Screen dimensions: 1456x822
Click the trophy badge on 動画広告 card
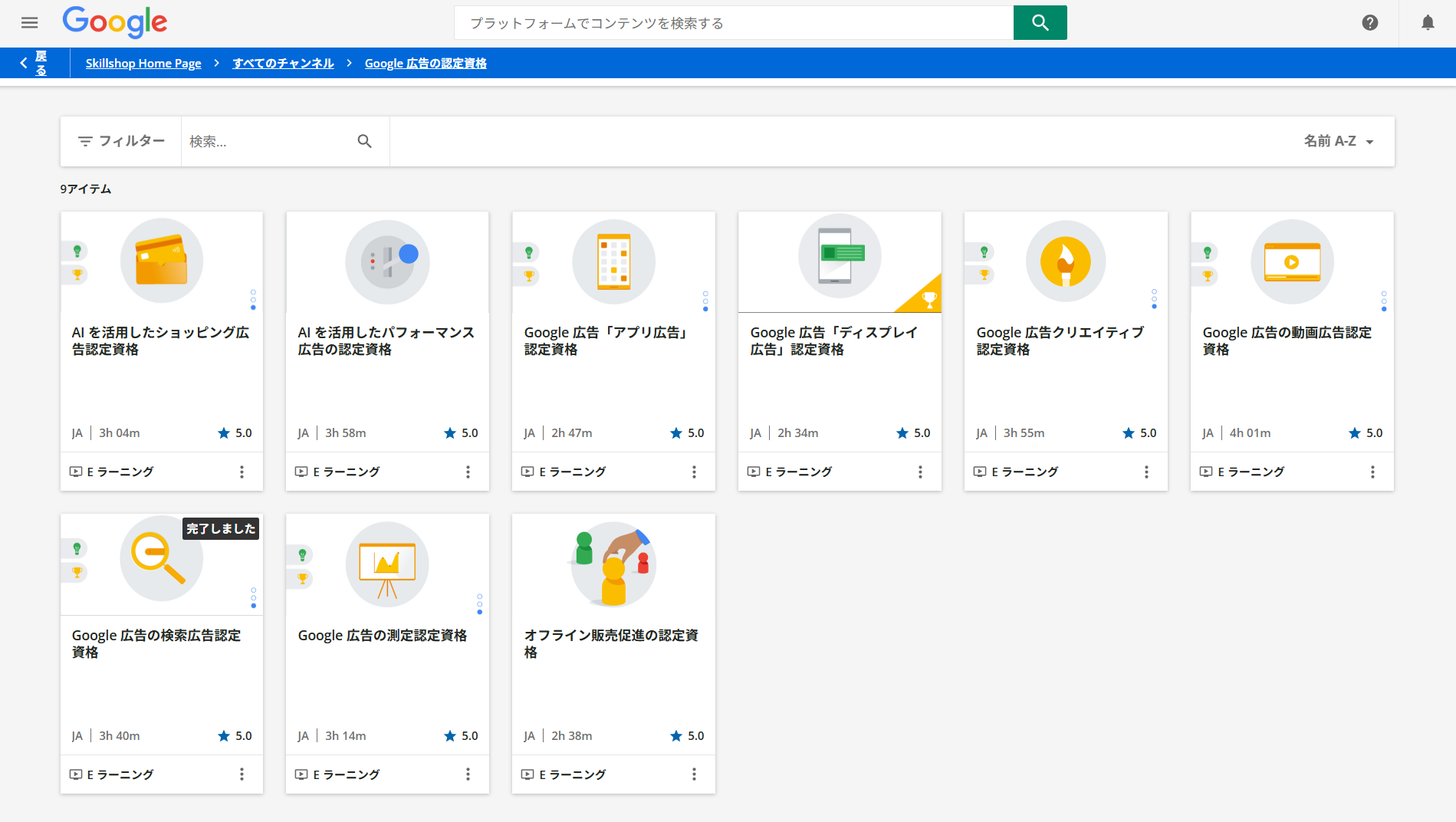1208,276
